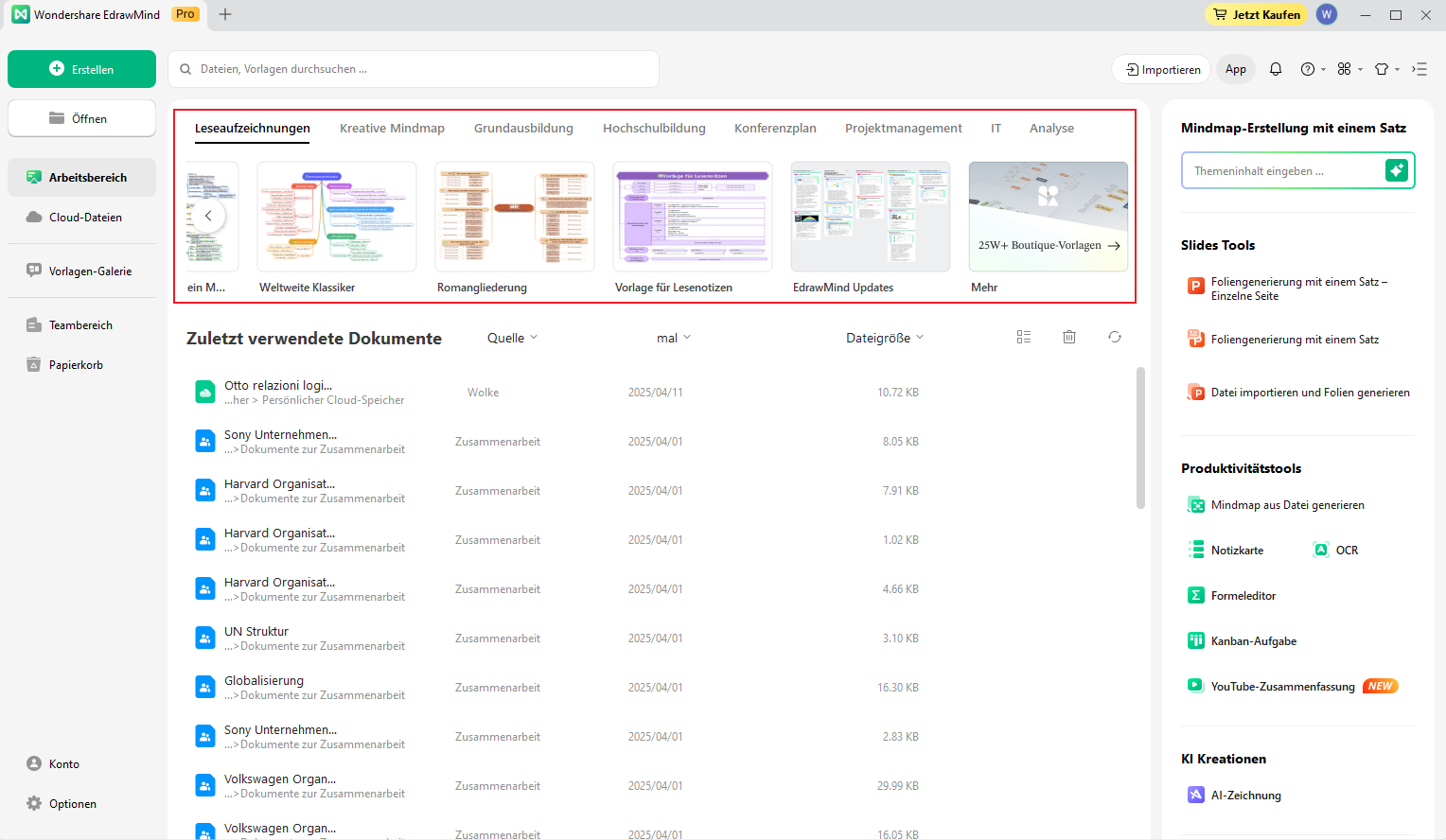Click the trash delete icon above list

pos(1069,337)
